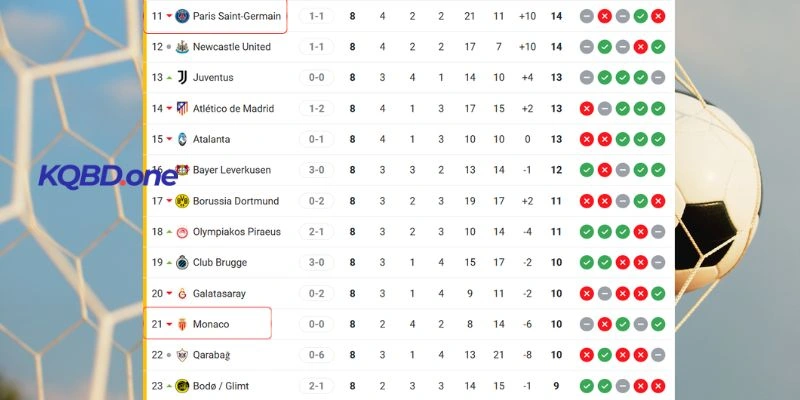This screenshot has height=400, width=800.
Task: Click the KQBD.one site logo
Action: click(107, 177)
